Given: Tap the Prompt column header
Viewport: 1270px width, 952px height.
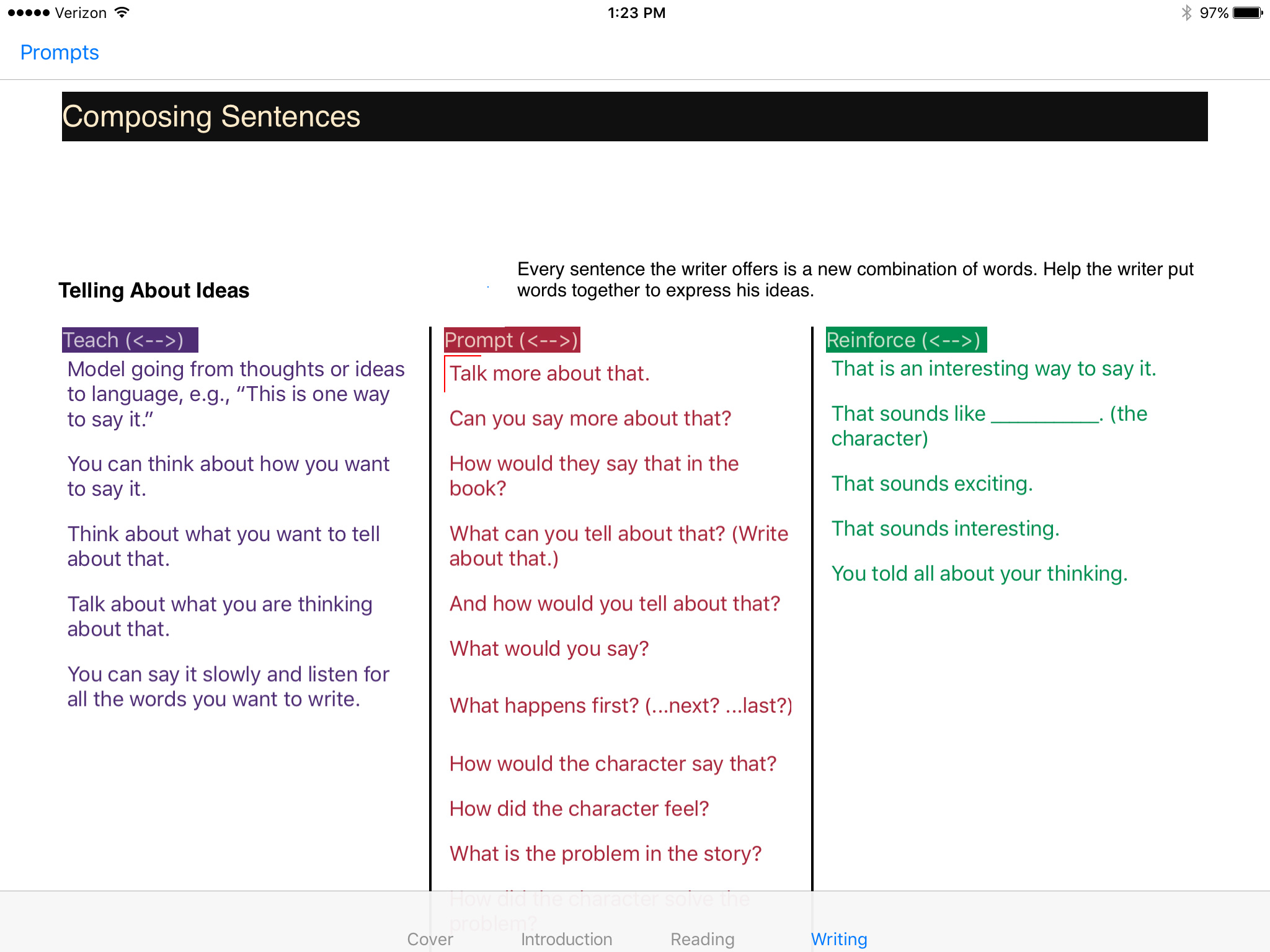Looking at the screenshot, I should [x=512, y=340].
